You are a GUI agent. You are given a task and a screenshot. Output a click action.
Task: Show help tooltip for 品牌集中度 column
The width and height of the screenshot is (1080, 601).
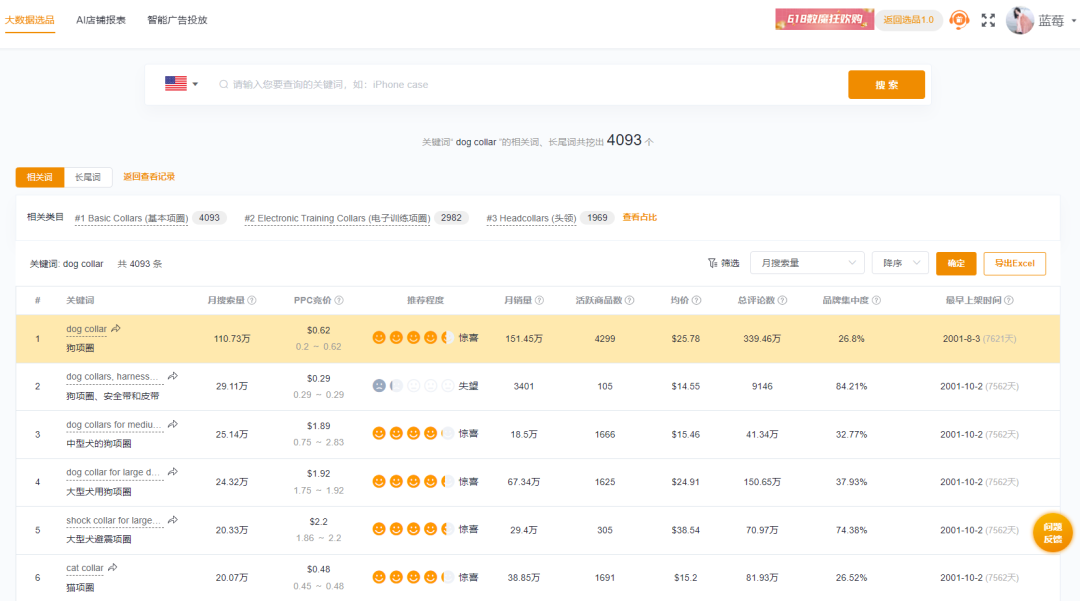(x=876, y=300)
